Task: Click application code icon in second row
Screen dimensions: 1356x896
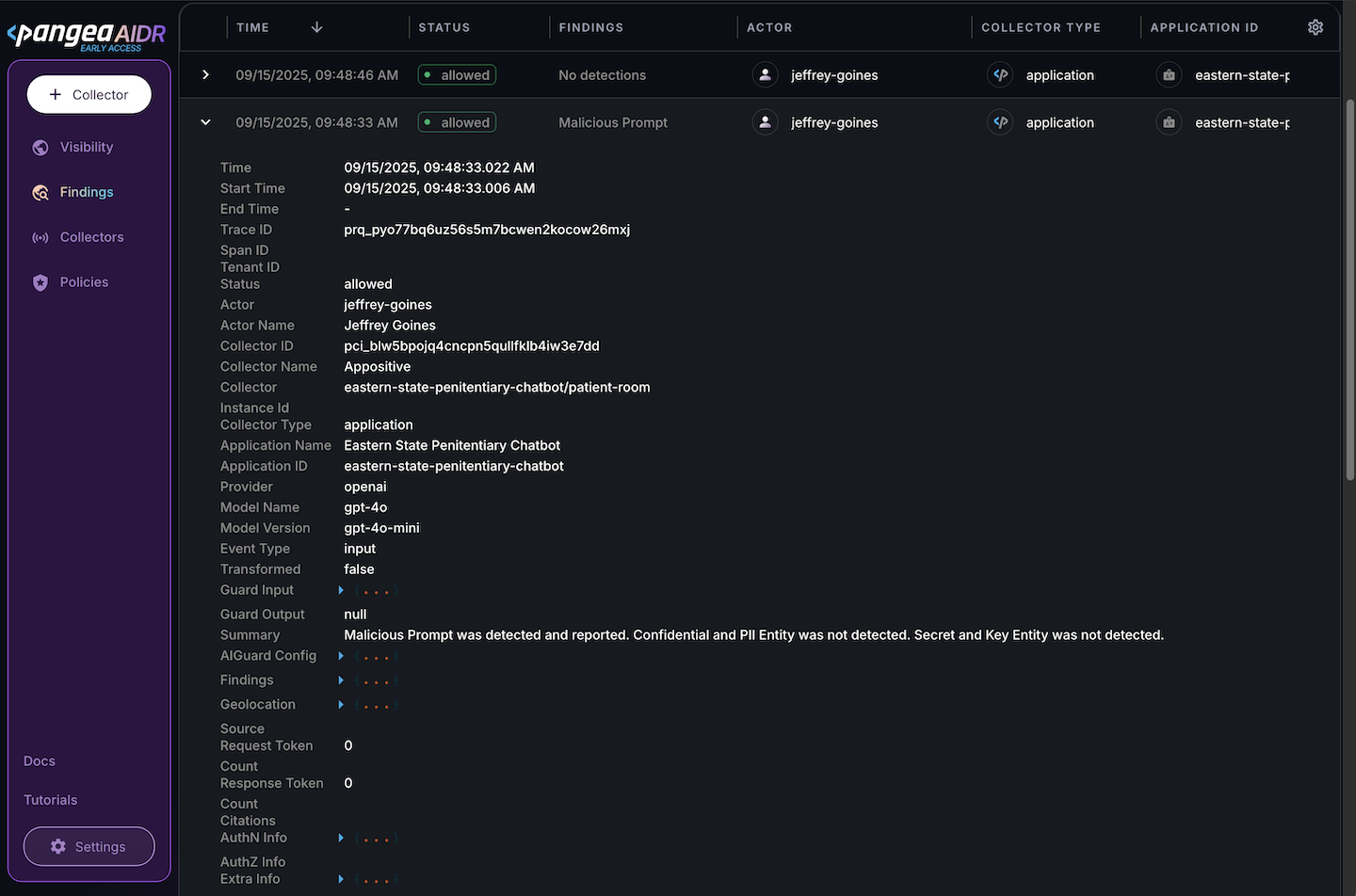Action: (1000, 122)
